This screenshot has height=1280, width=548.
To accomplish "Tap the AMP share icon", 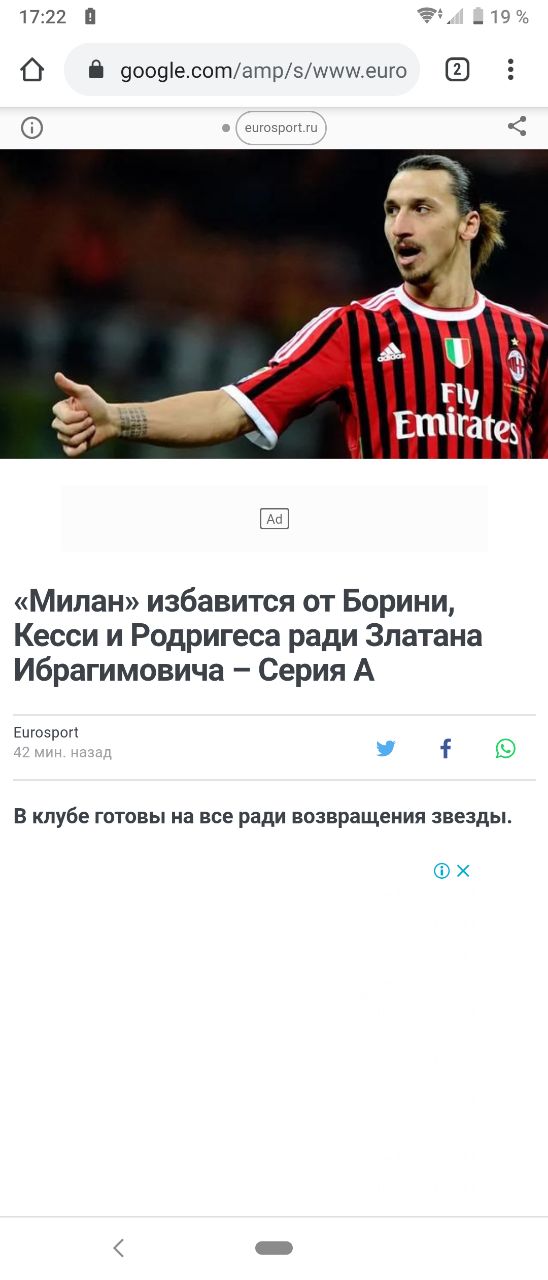I will (517, 127).
